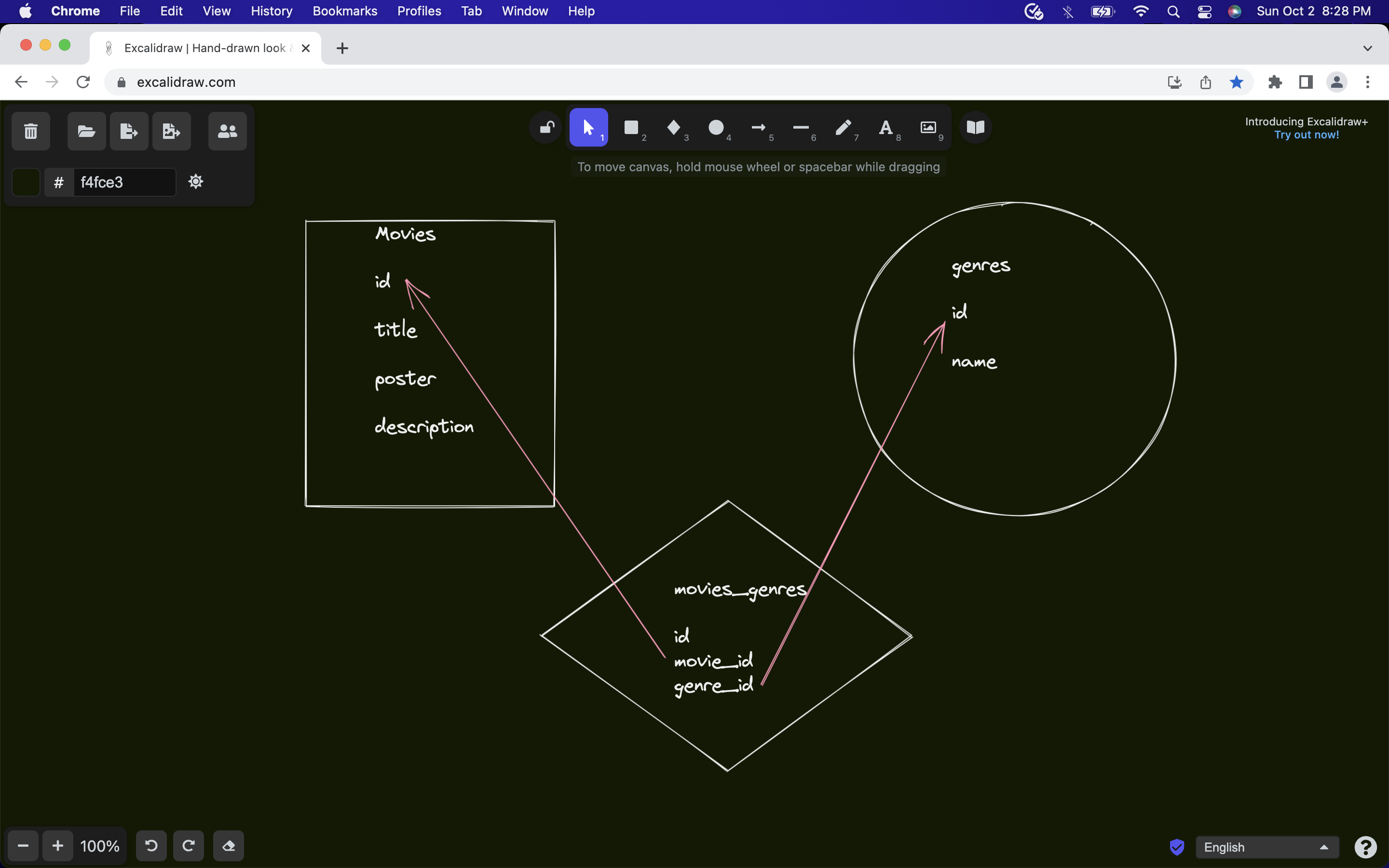This screenshot has width=1389, height=868.
Task: Toggle the Chrome side panel button
Action: 1306,82
